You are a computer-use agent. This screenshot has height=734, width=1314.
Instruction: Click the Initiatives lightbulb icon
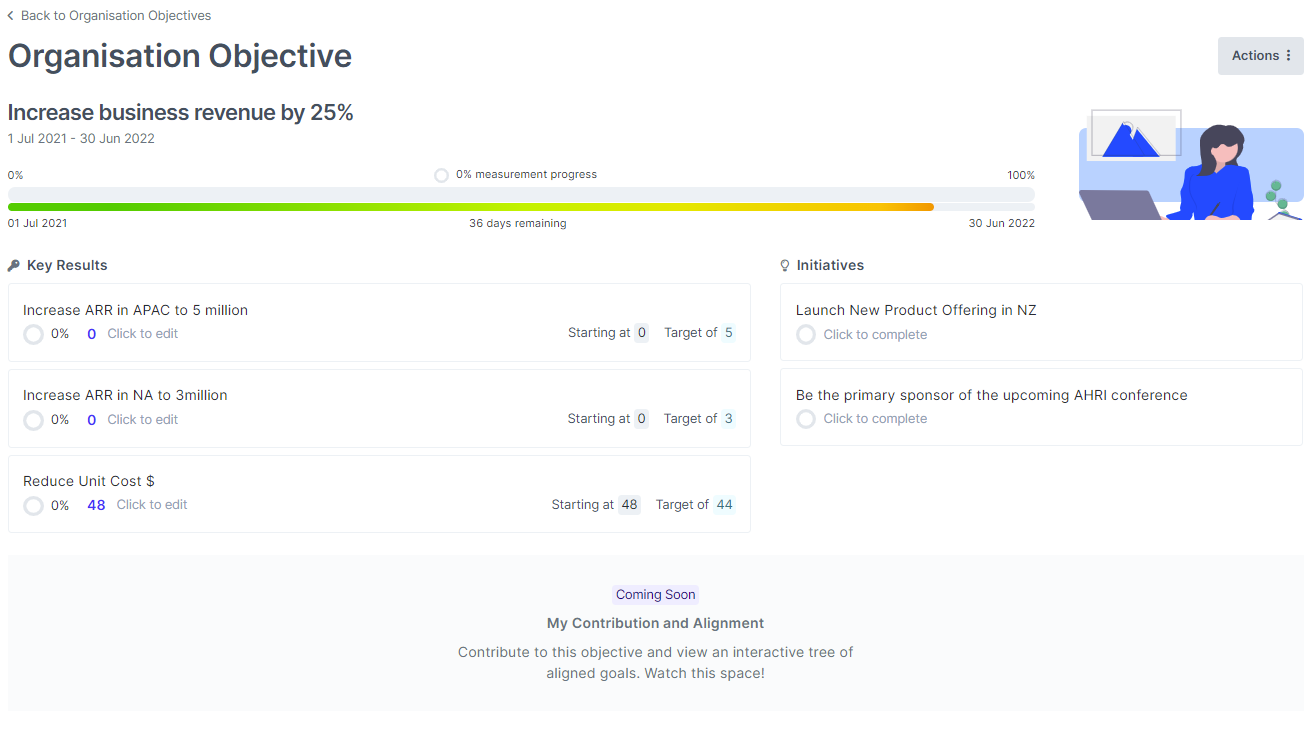tap(785, 266)
